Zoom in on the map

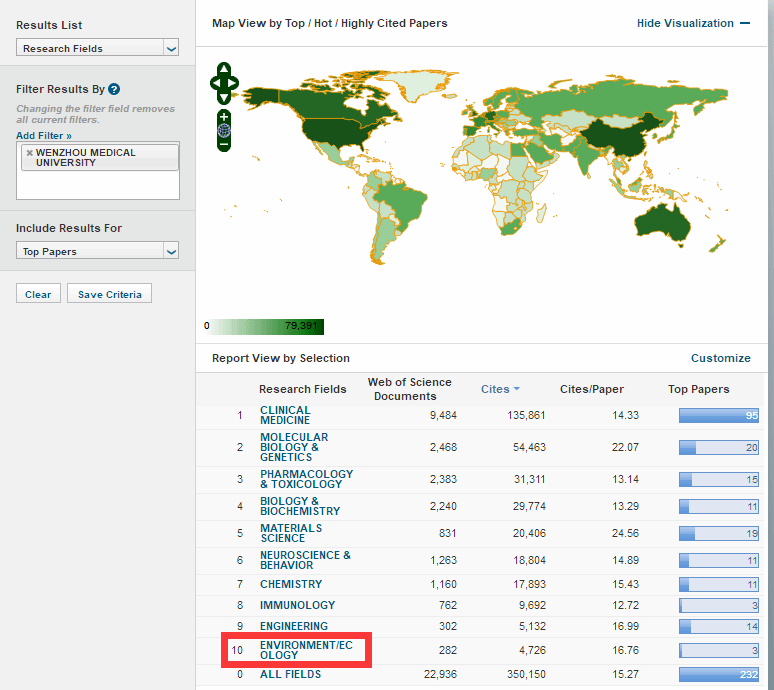(224, 116)
